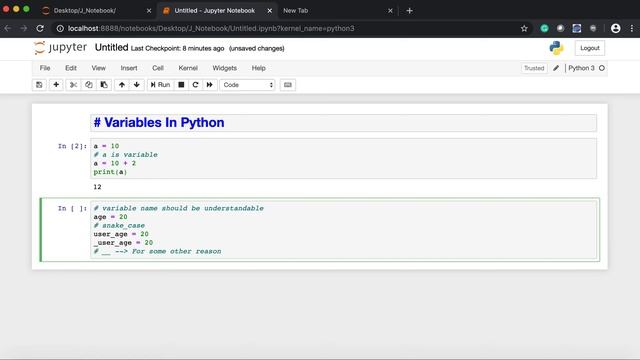Open the command palette keyboard icon
Image resolution: width=640 pixels, height=360 pixels.
(288, 85)
